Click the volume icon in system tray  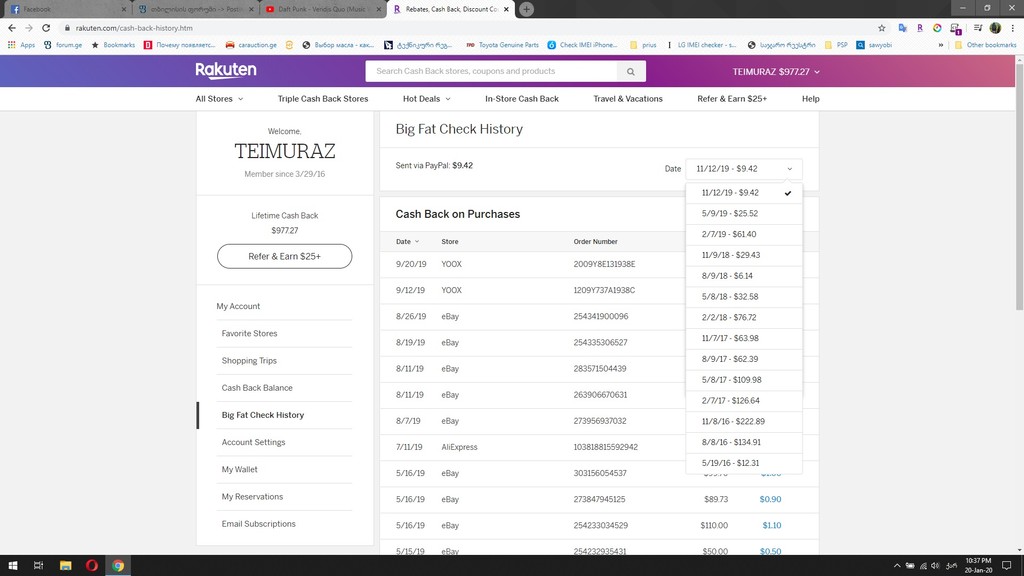tap(935, 566)
